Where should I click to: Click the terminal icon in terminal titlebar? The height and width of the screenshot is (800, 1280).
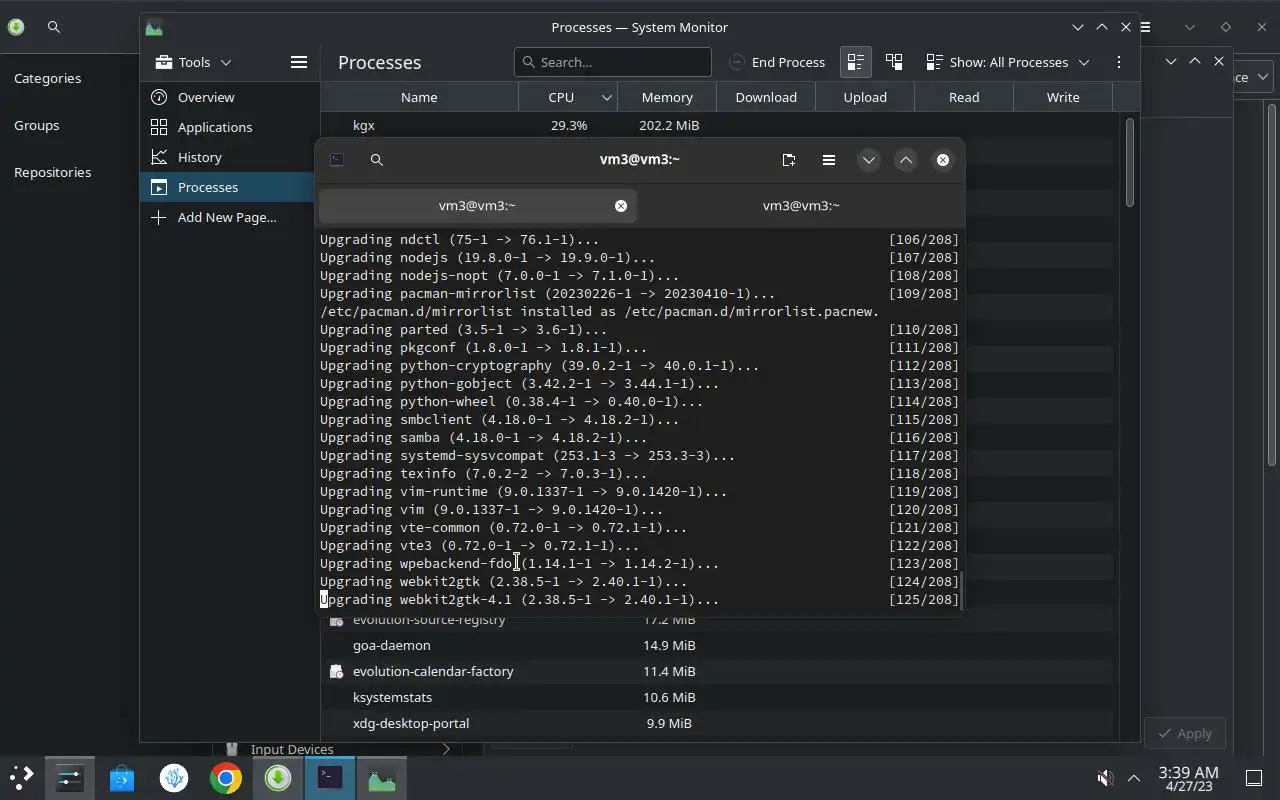click(x=337, y=160)
